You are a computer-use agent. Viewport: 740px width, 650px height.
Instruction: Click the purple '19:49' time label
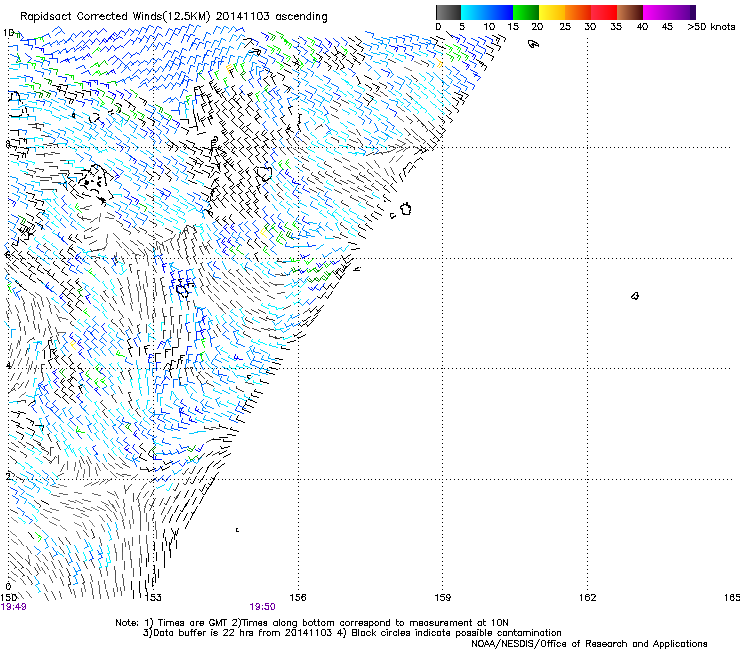tap(13, 607)
